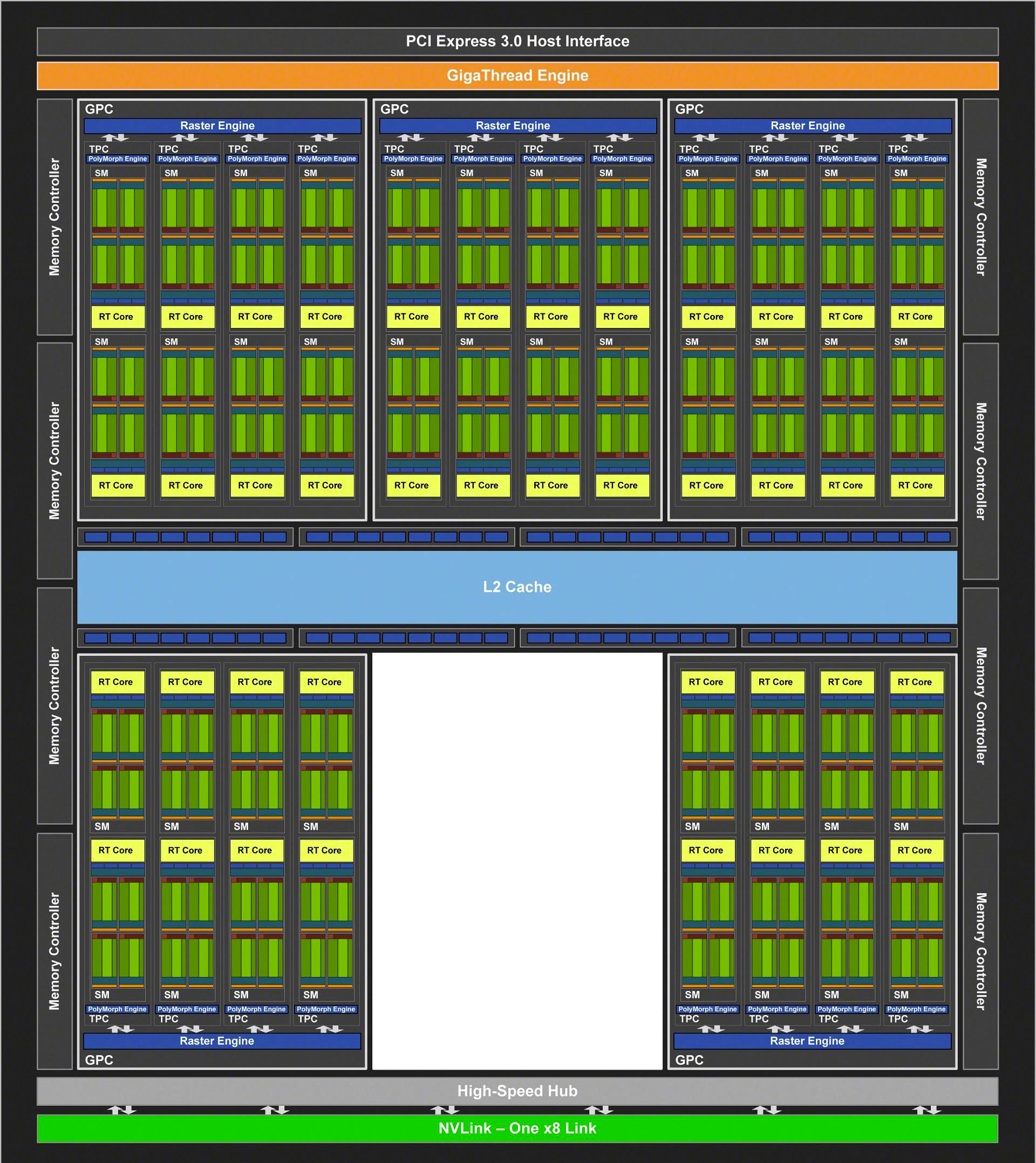The image size is (1036, 1163).
Task: Click the top-left Memory Controller block
Action: [x=54, y=217]
